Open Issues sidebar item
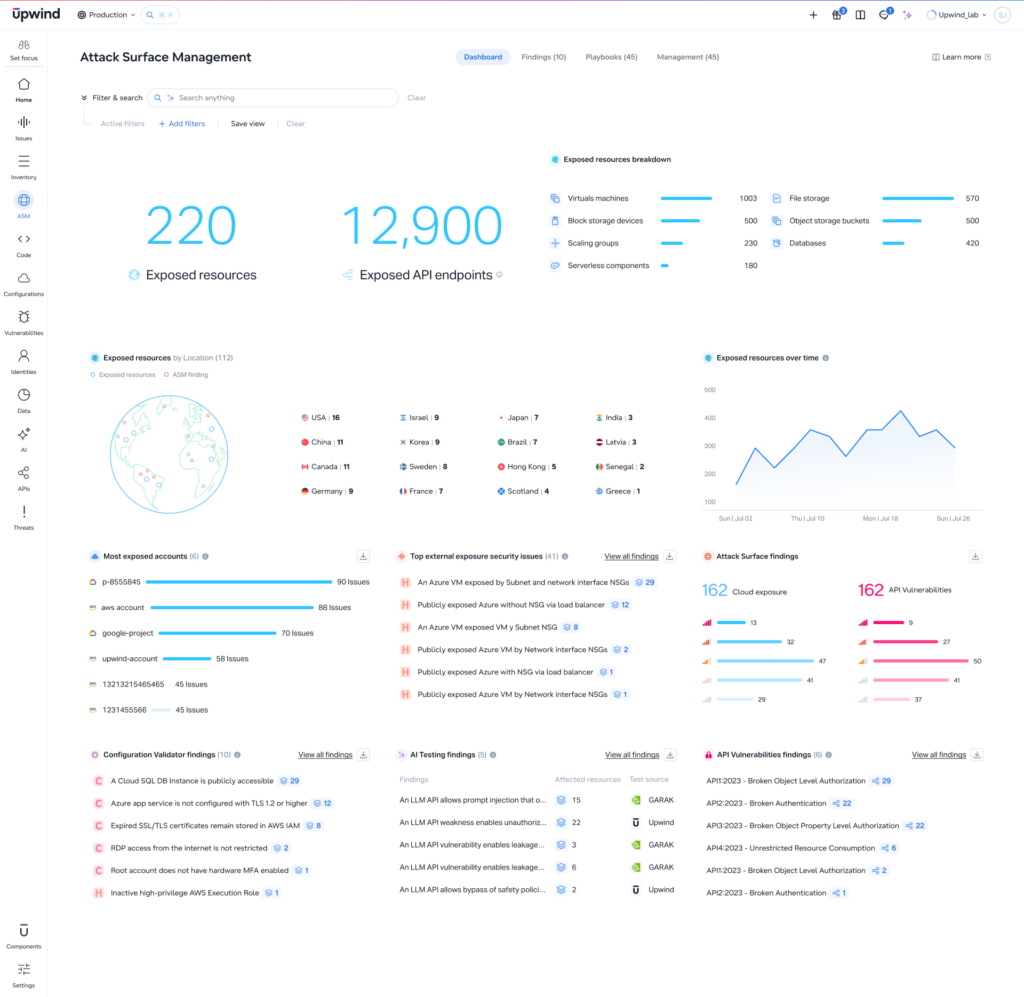 point(24,129)
